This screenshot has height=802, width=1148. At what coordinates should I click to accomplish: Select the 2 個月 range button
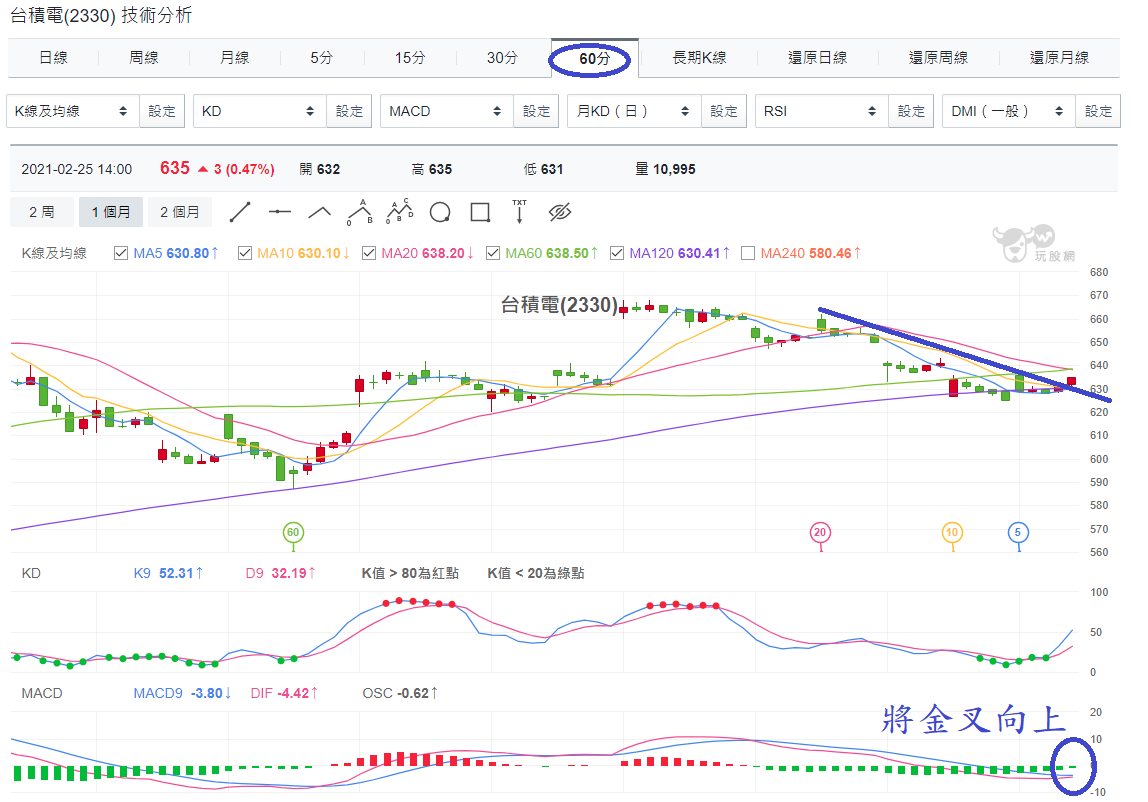(180, 212)
